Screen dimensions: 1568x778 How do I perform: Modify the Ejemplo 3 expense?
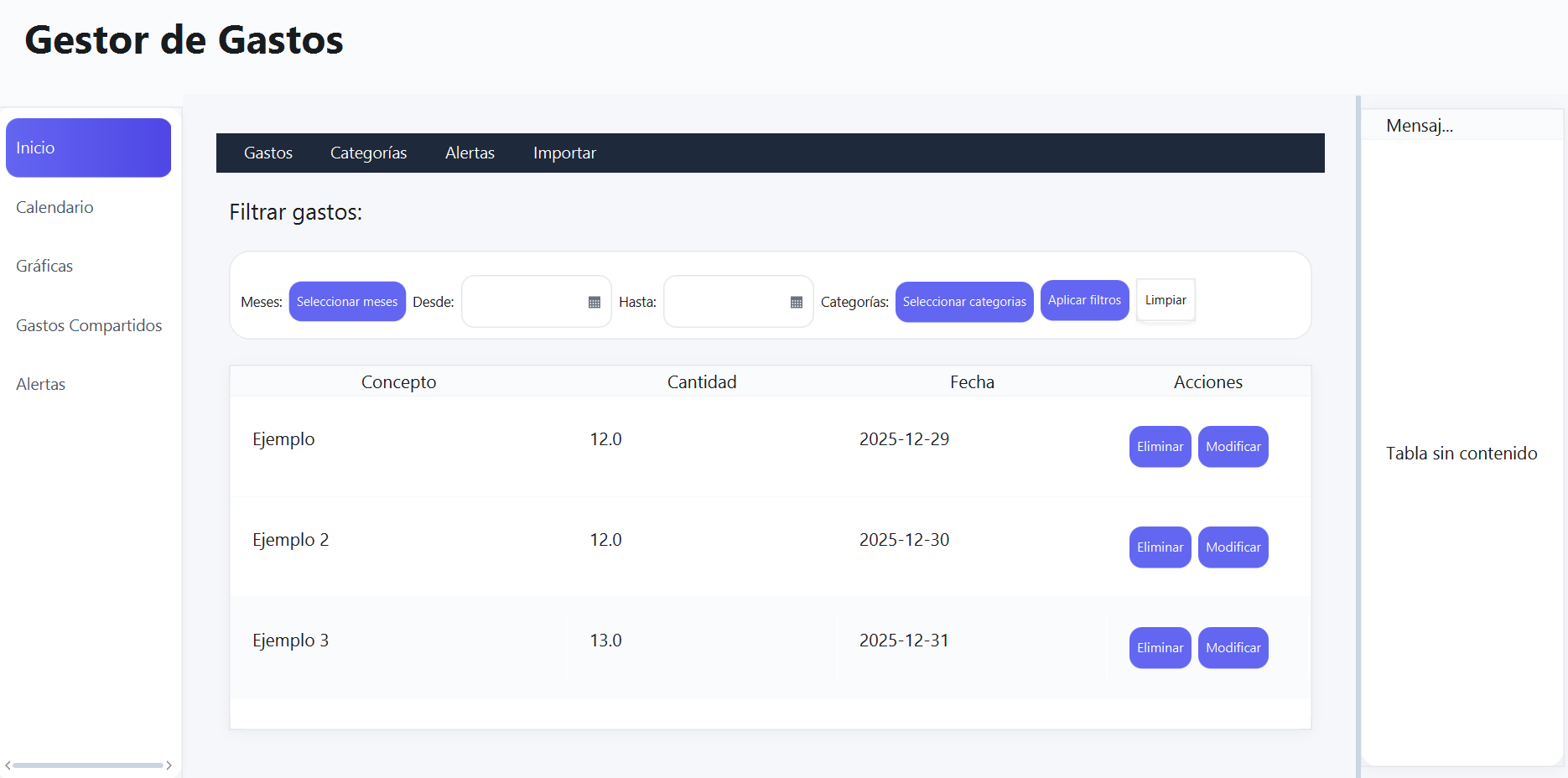point(1233,648)
